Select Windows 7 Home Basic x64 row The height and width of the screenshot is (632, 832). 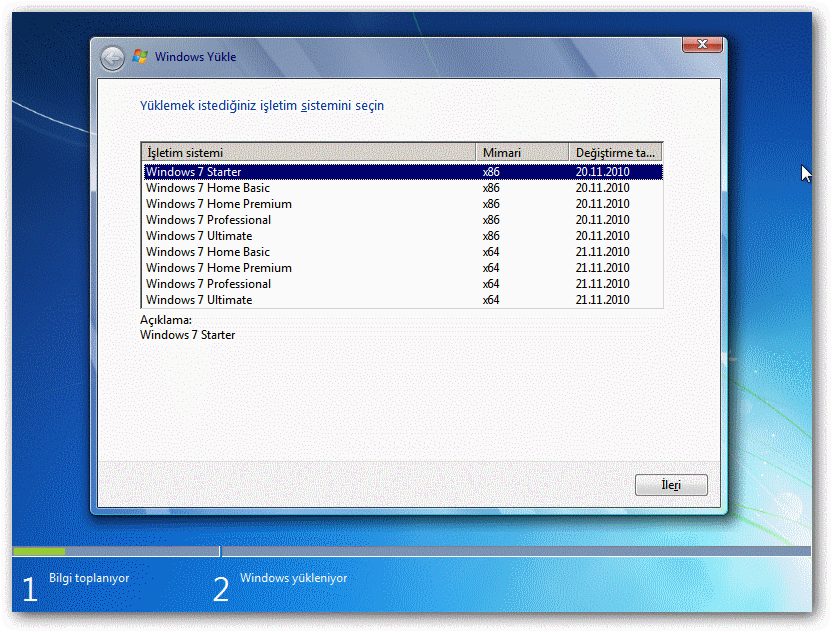403,252
